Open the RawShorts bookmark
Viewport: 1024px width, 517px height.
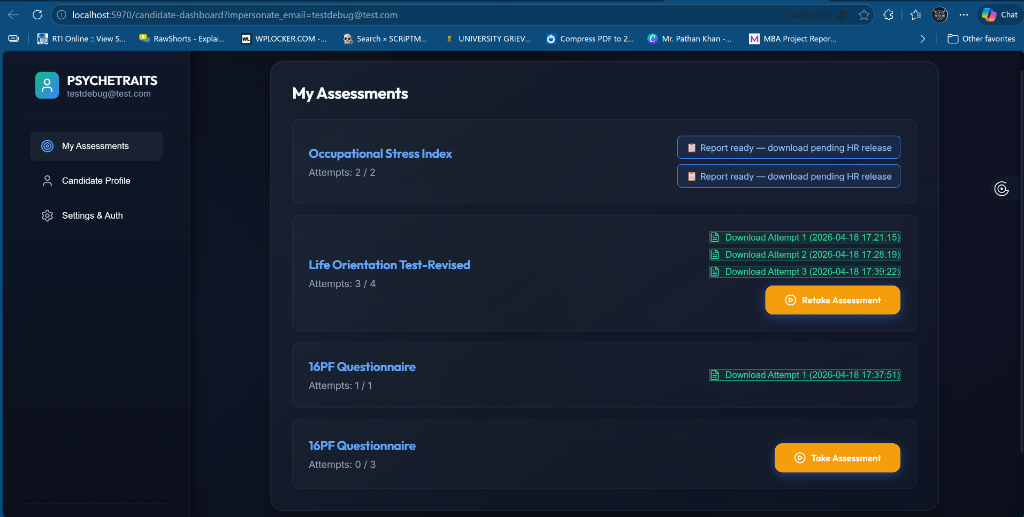click(x=182, y=39)
